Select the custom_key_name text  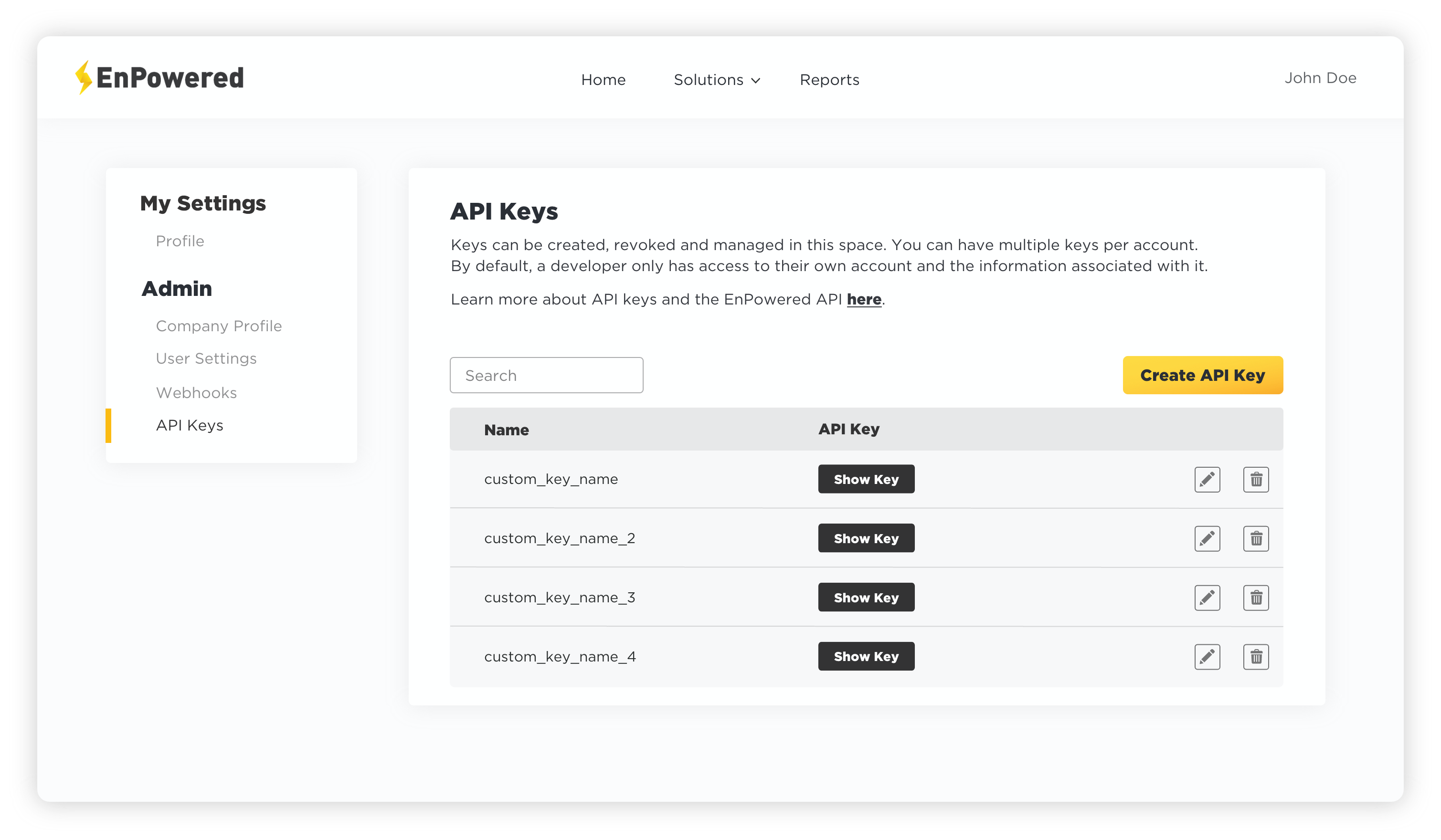click(x=551, y=480)
